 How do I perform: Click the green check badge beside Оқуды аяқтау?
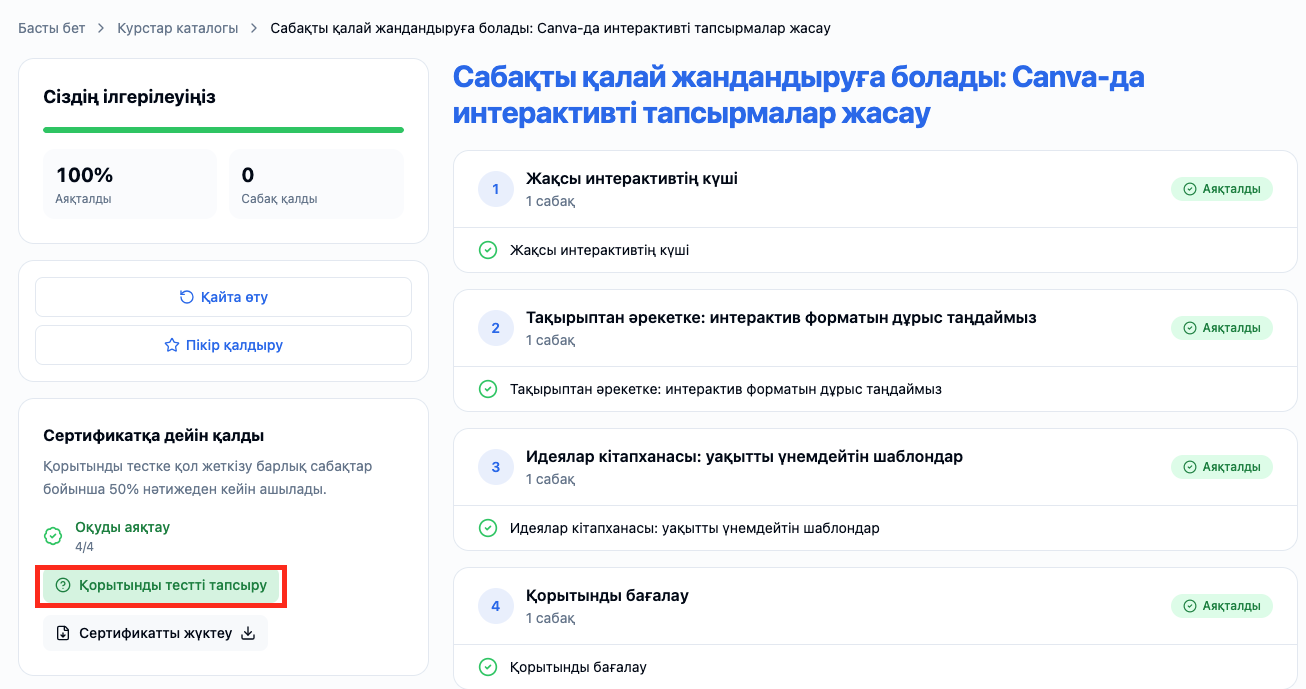point(53,536)
